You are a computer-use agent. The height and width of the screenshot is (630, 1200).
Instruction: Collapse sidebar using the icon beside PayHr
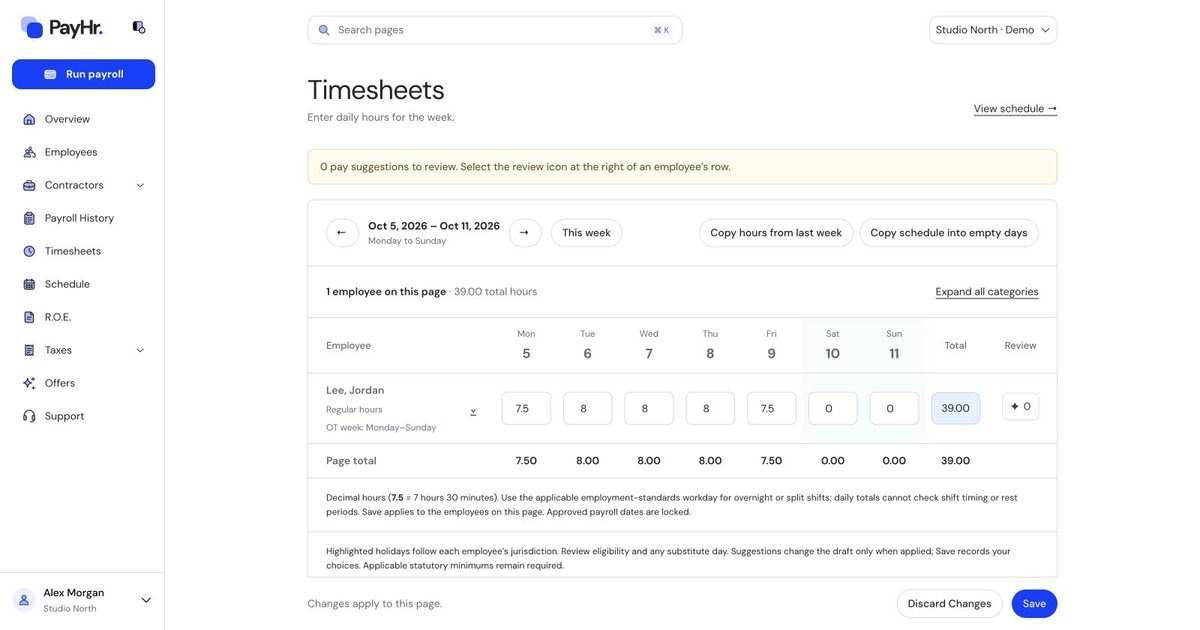(x=139, y=27)
